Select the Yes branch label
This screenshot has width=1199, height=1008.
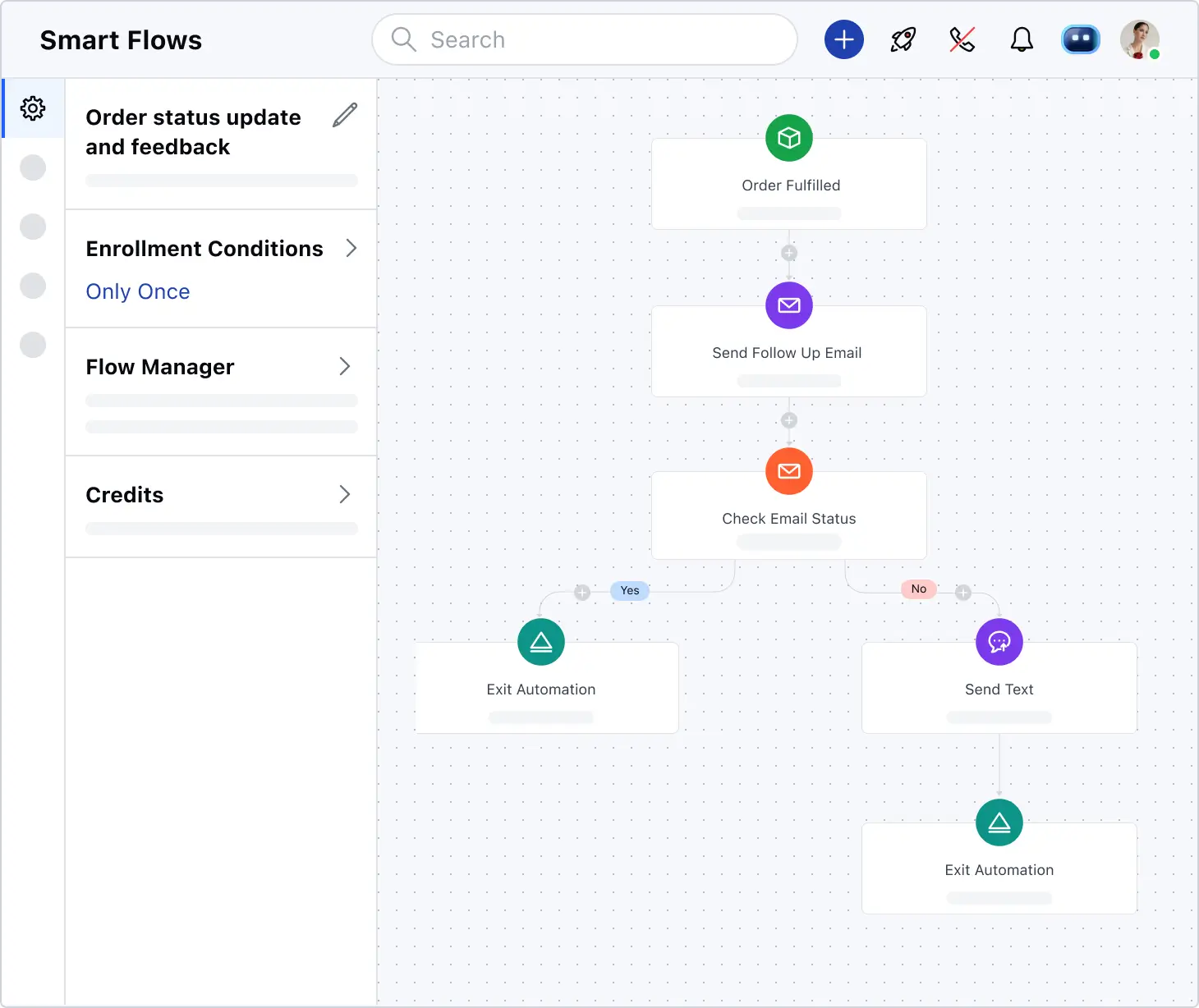click(630, 590)
